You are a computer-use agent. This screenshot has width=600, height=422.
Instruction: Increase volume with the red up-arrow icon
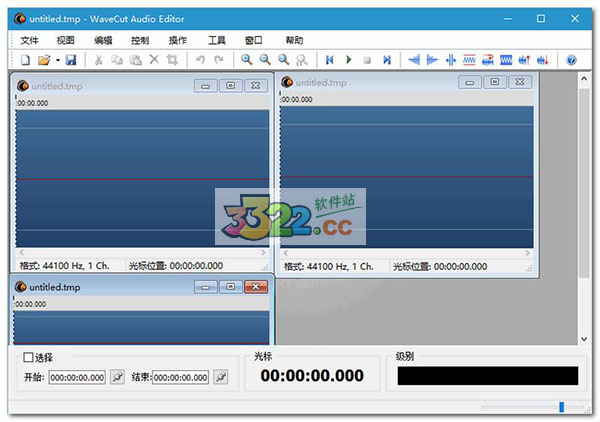[524, 60]
